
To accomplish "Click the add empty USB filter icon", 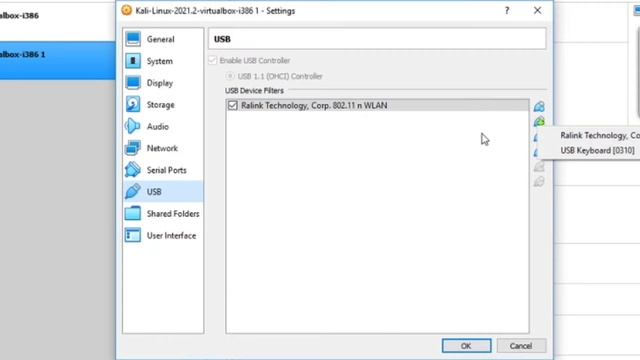I will 539,107.
